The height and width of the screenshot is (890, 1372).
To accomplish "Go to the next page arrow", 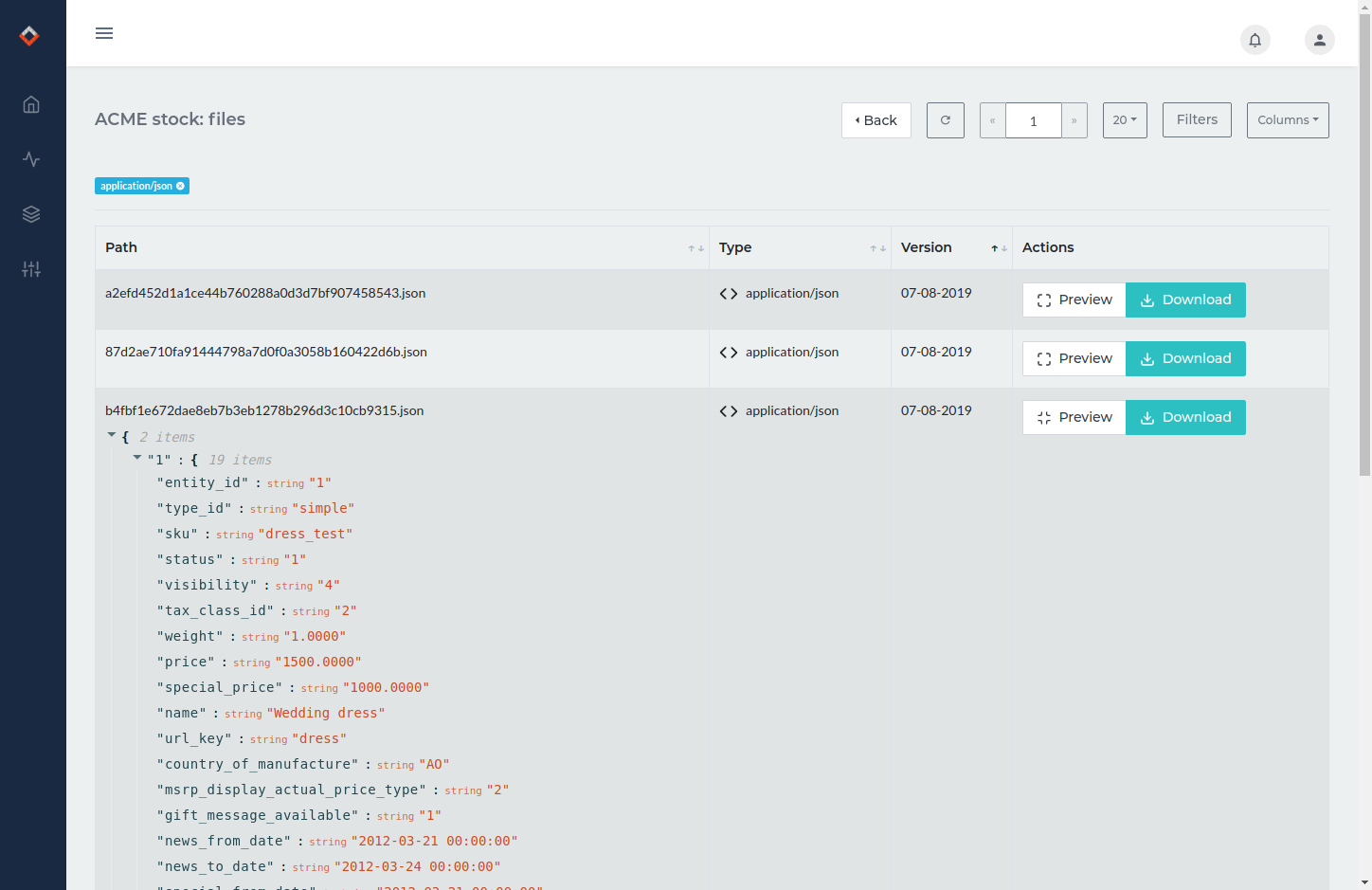I will click(1074, 120).
